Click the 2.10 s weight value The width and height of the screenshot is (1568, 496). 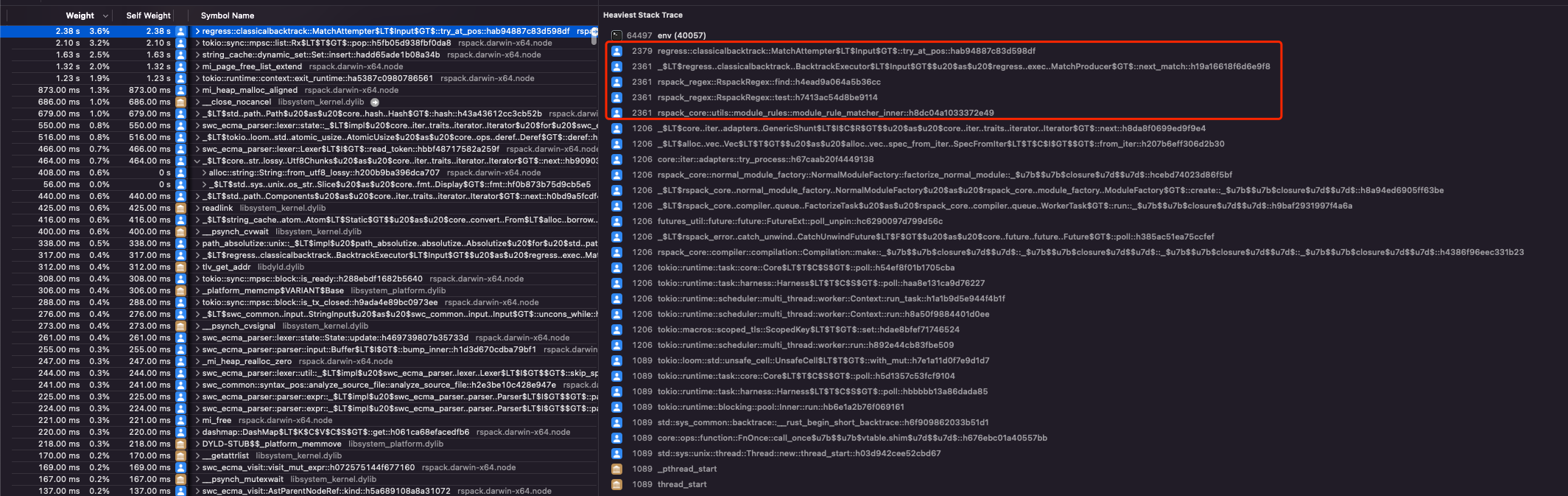coord(68,43)
